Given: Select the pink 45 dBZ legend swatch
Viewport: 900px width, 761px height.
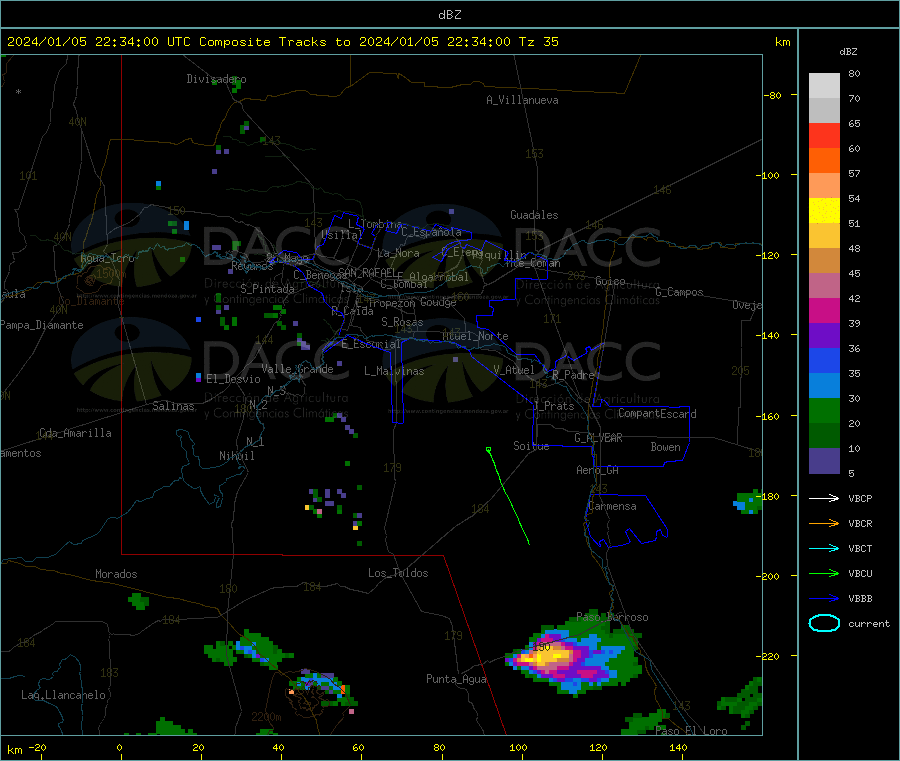Looking at the screenshot, I should (x=824, y=285).
